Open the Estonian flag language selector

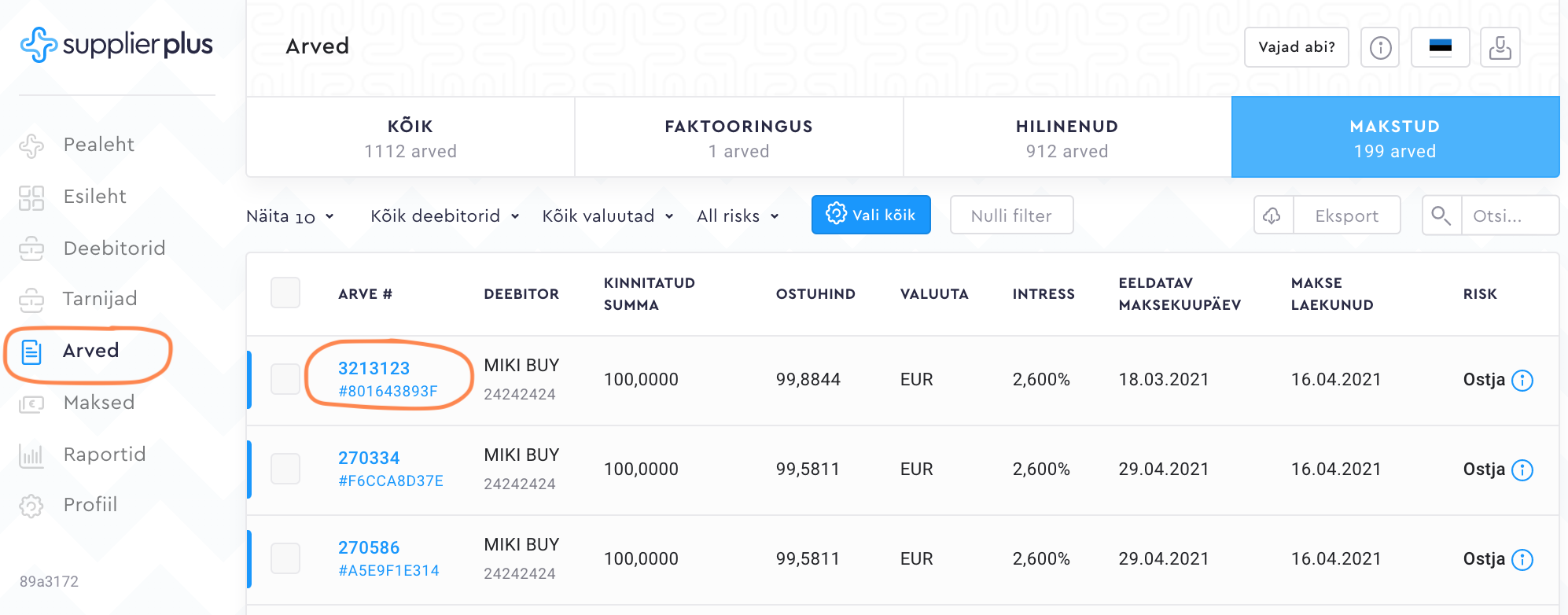coord(1440,47)
